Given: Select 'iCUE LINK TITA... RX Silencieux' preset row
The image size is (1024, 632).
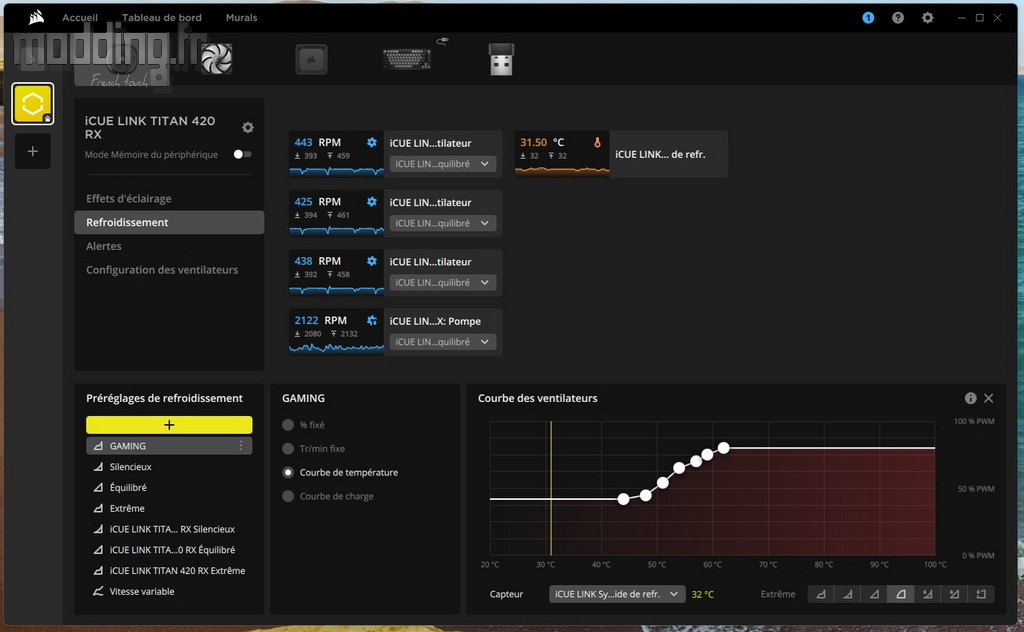Looking at the screenshot, I should click(169, 529).
